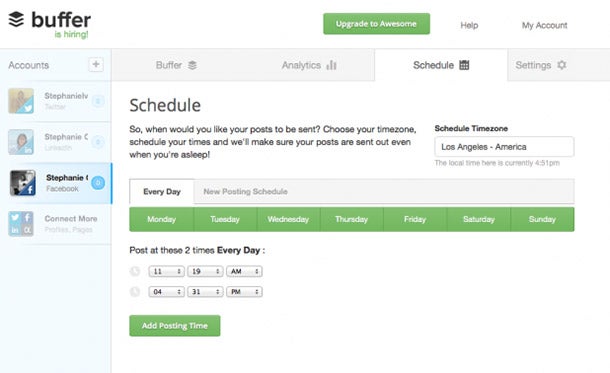This screenshot has width=610, height=373.
Task: Click the Buffer tab's stack icon
Action: [192, 65]
